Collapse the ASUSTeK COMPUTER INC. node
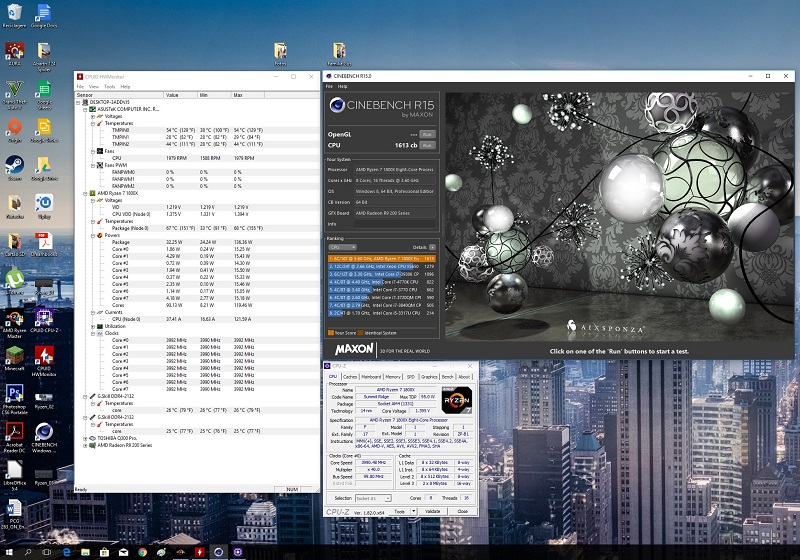The width and height of the screenshot is (800, 560). 85,109
